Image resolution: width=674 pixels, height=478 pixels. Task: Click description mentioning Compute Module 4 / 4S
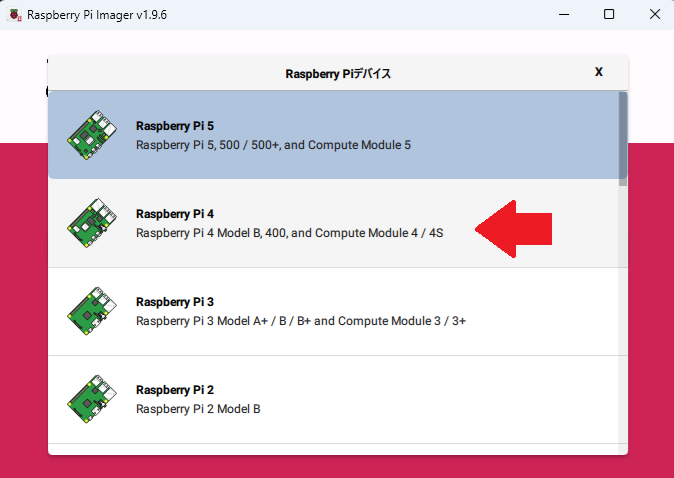pyautogui.click(x=289, y=233)
